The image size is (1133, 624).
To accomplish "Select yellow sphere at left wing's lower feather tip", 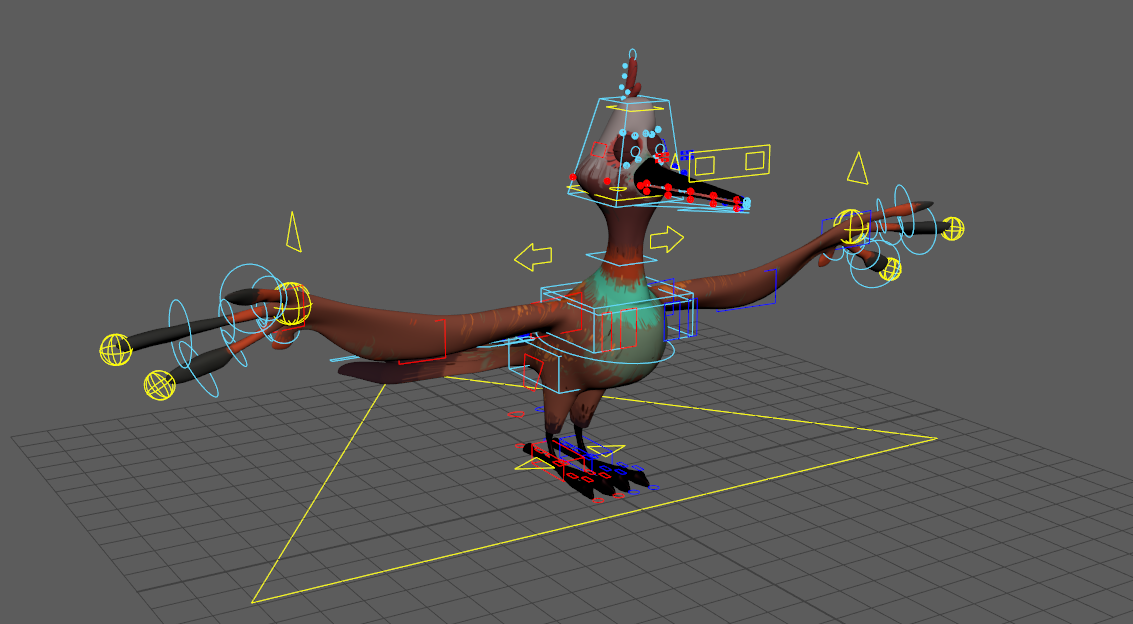I will (x=160, y=385).
